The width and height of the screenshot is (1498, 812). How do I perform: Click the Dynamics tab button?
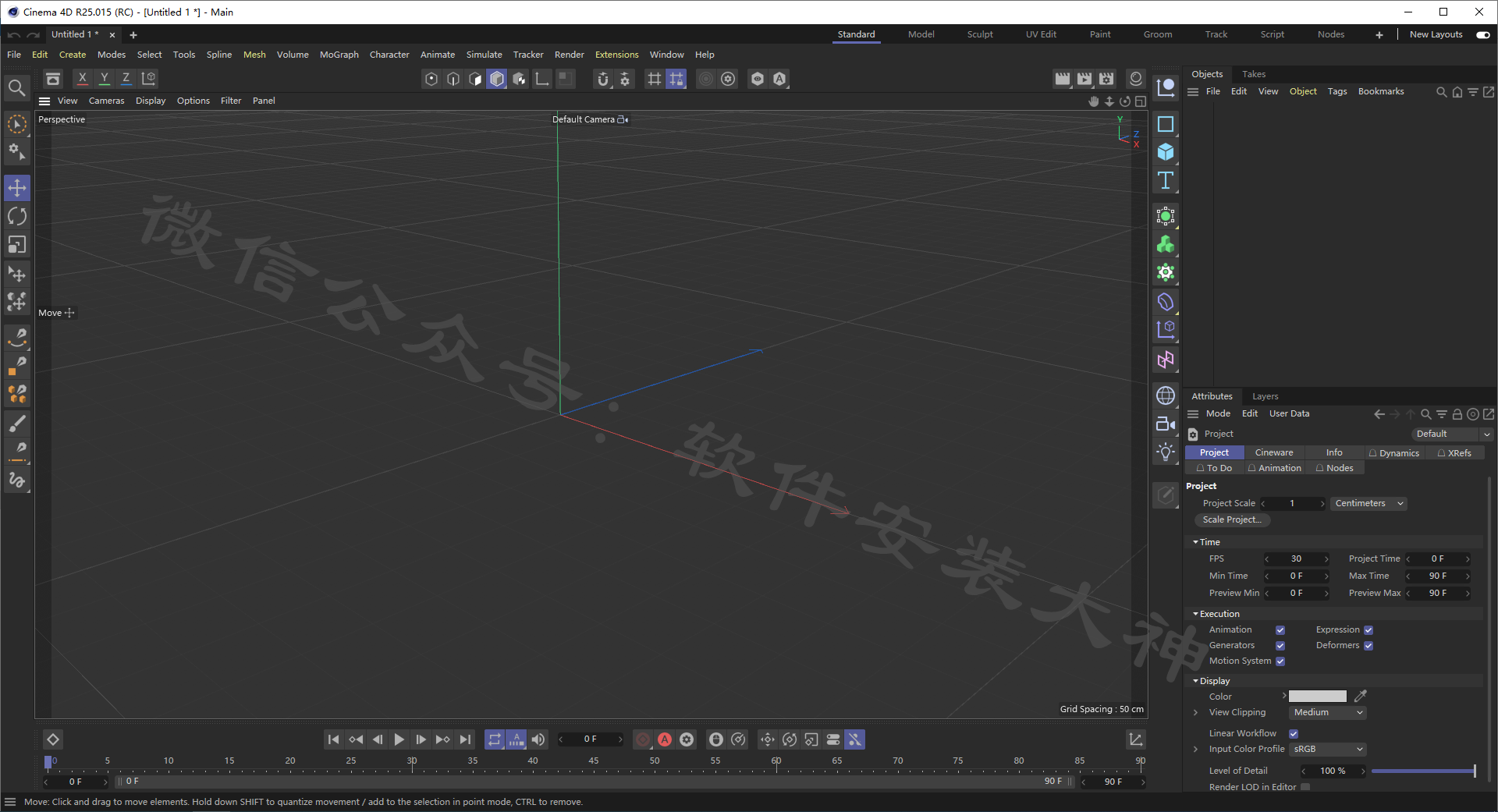click(x=1394, y=453)
